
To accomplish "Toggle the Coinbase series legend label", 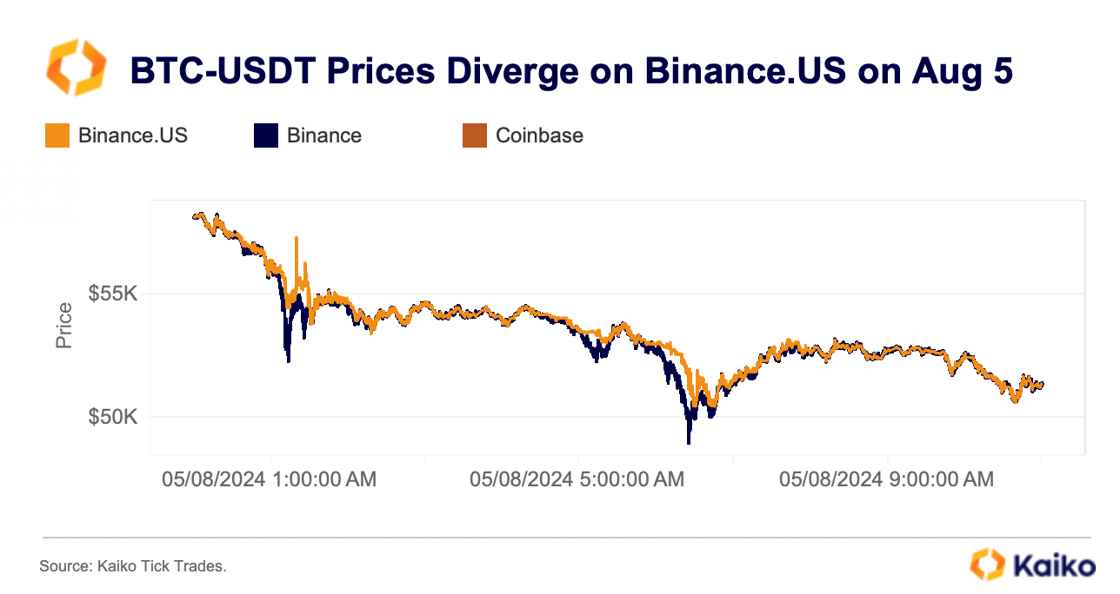I will click(539, 135).
